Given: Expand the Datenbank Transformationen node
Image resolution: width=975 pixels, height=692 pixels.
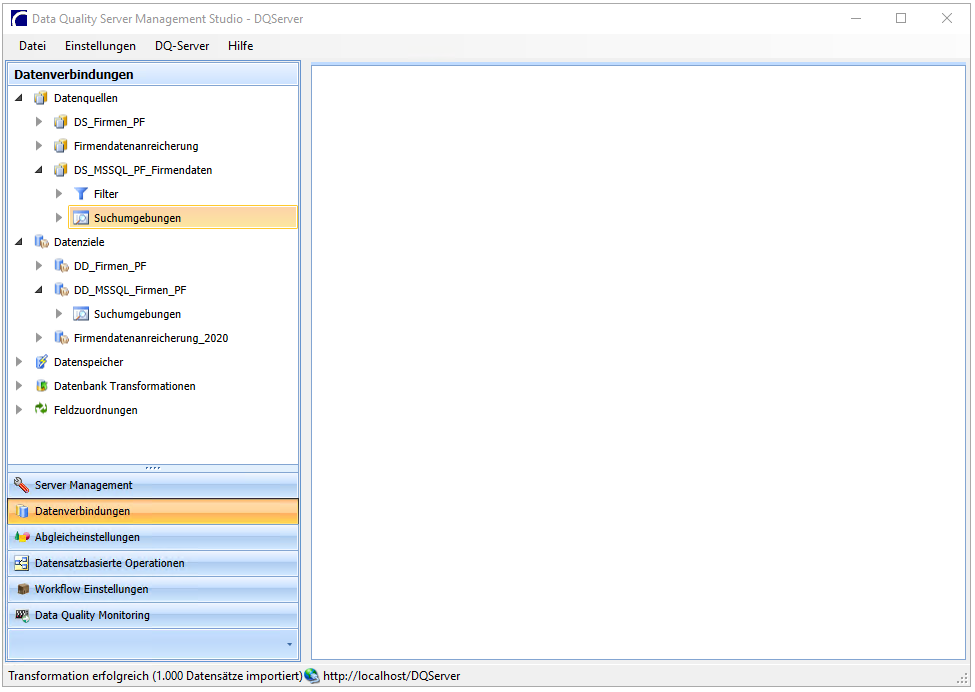Looking at the screenshot, I should pos(19,386).
